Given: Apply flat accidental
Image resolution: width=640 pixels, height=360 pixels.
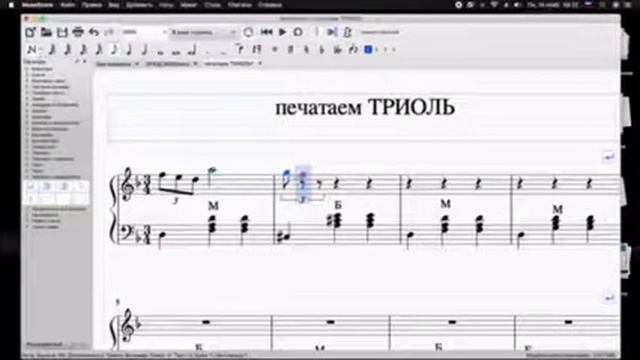Looking at the screenshot, I should point(322,49).
